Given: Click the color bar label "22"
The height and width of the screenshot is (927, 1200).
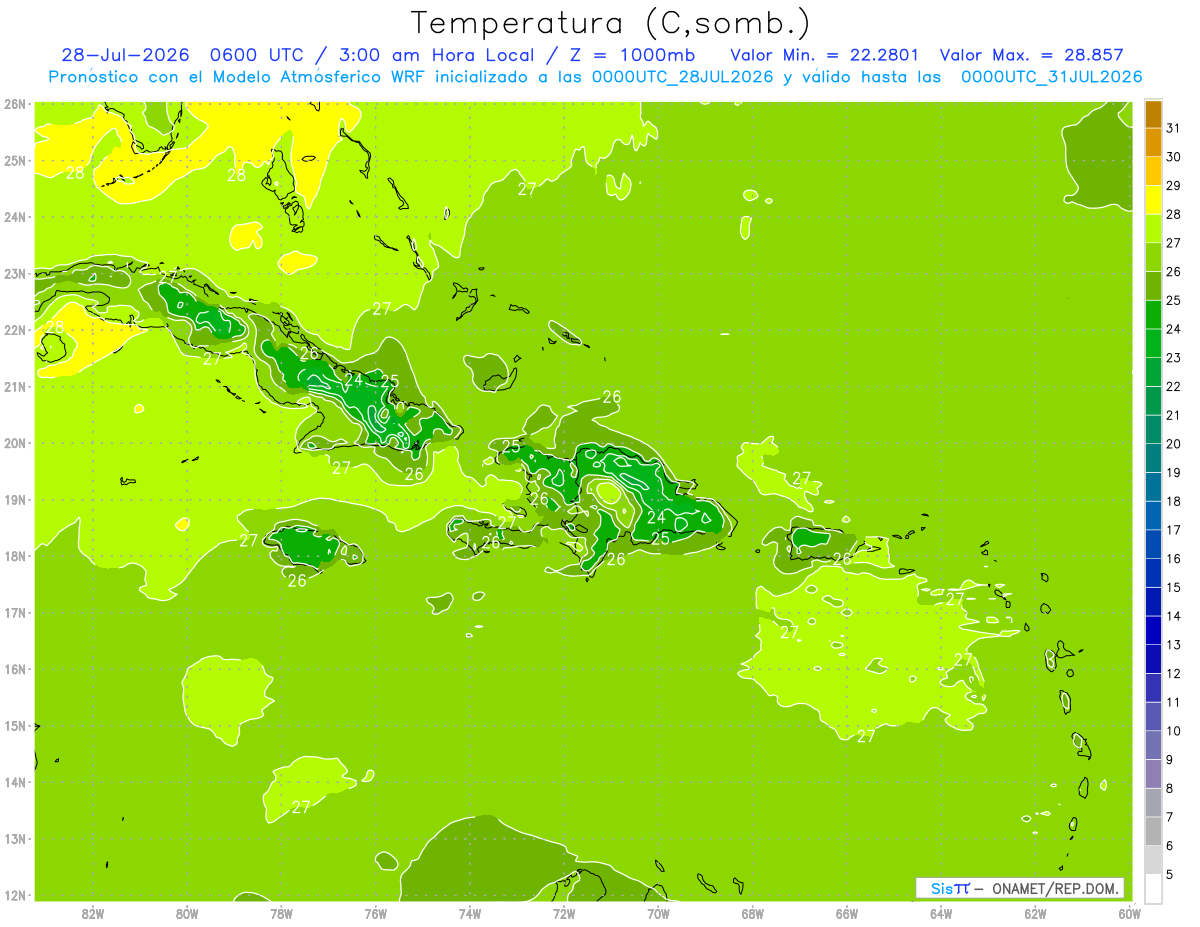Looking at the screenshot, I should coord(1173,387).
